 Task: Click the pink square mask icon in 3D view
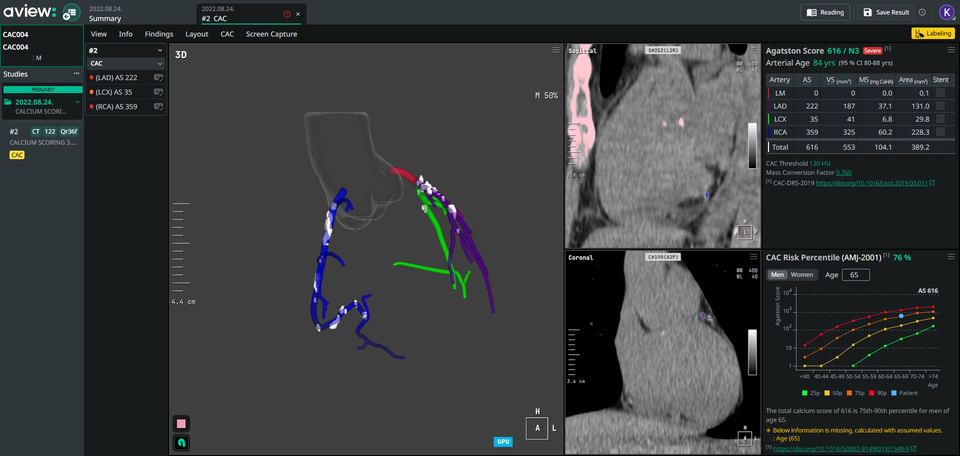coord(181,423)
